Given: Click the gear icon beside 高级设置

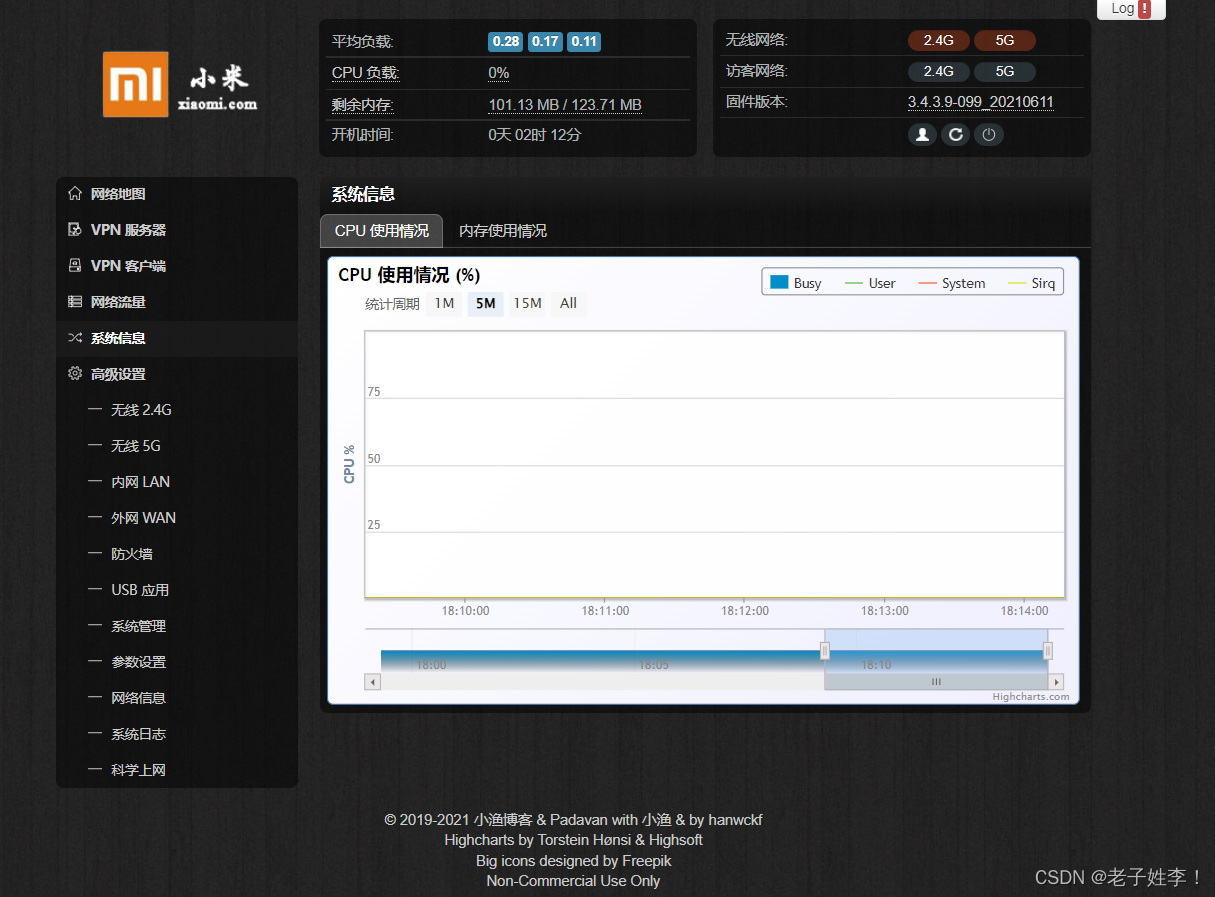Looking at the screenshot, I should 75,373.
